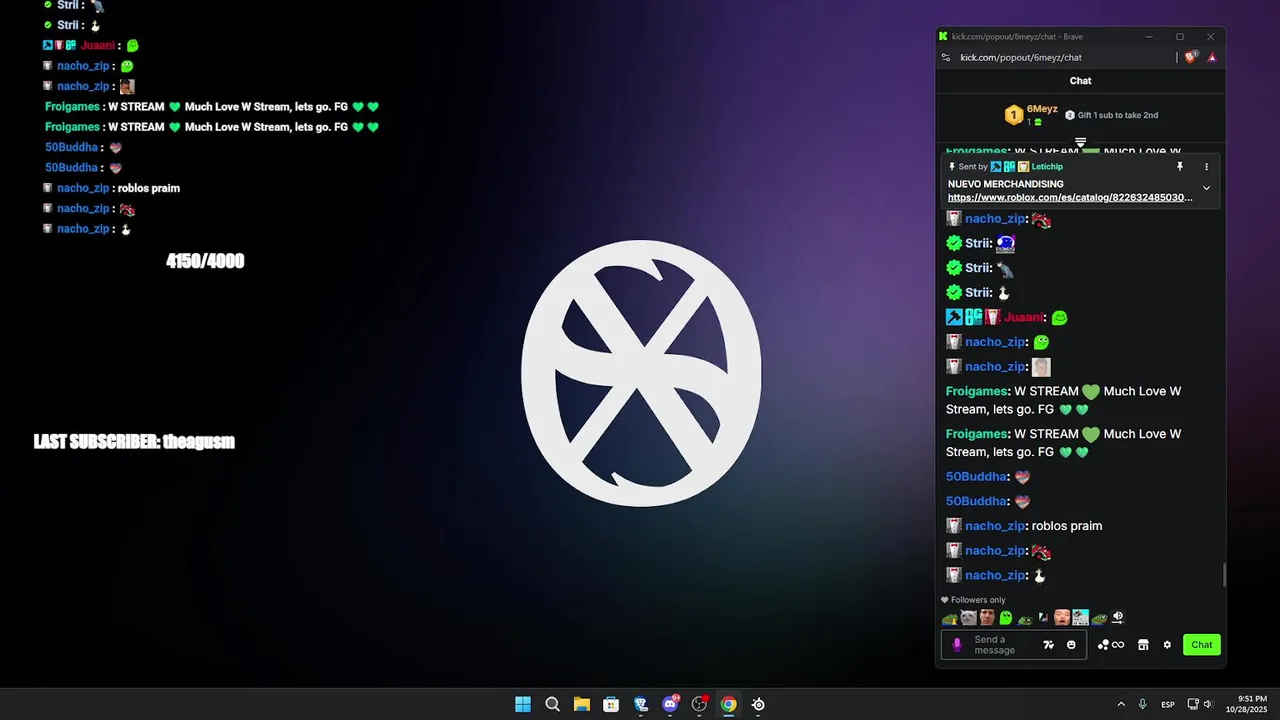Switch to Chrome in the taskbar
The image size is (1280, 720).
tap(729, 704)
